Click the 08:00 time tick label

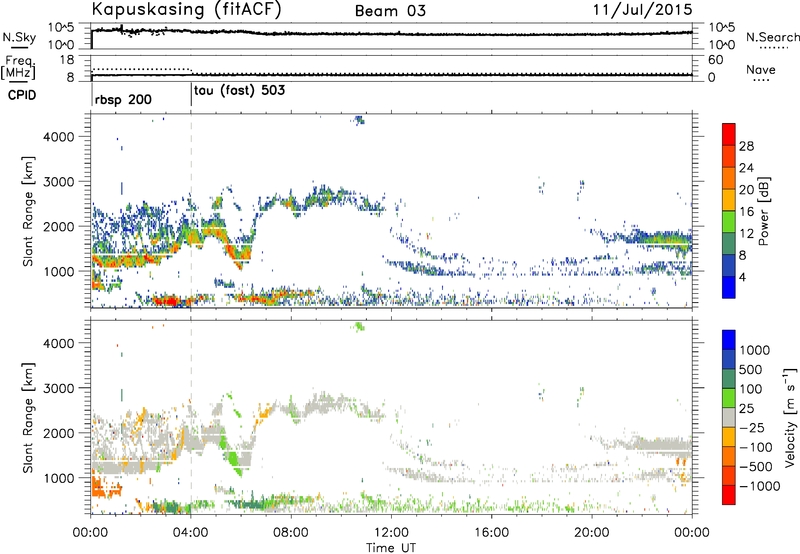(291, 533)
